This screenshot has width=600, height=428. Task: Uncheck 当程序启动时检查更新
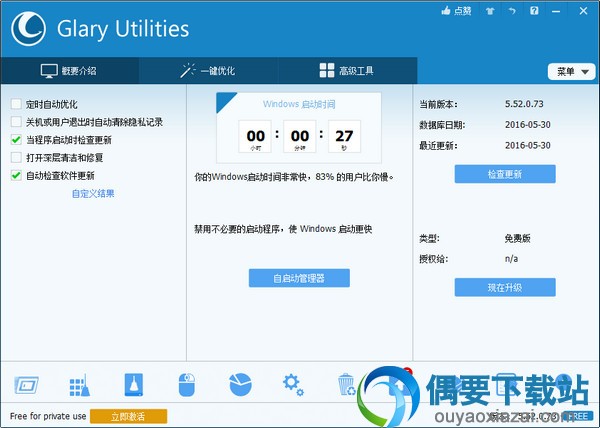pyautogui.click(x=16, y=140)
